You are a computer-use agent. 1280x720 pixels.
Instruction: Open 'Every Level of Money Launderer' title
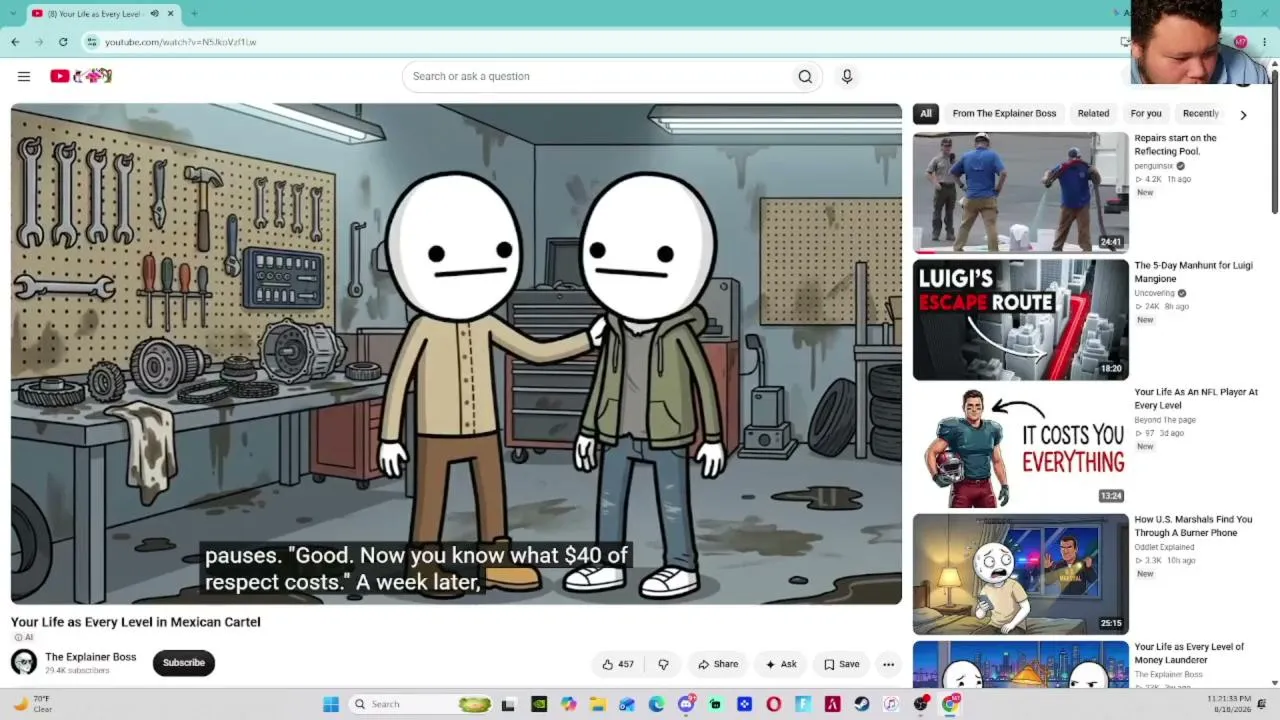coord(1189,653)
